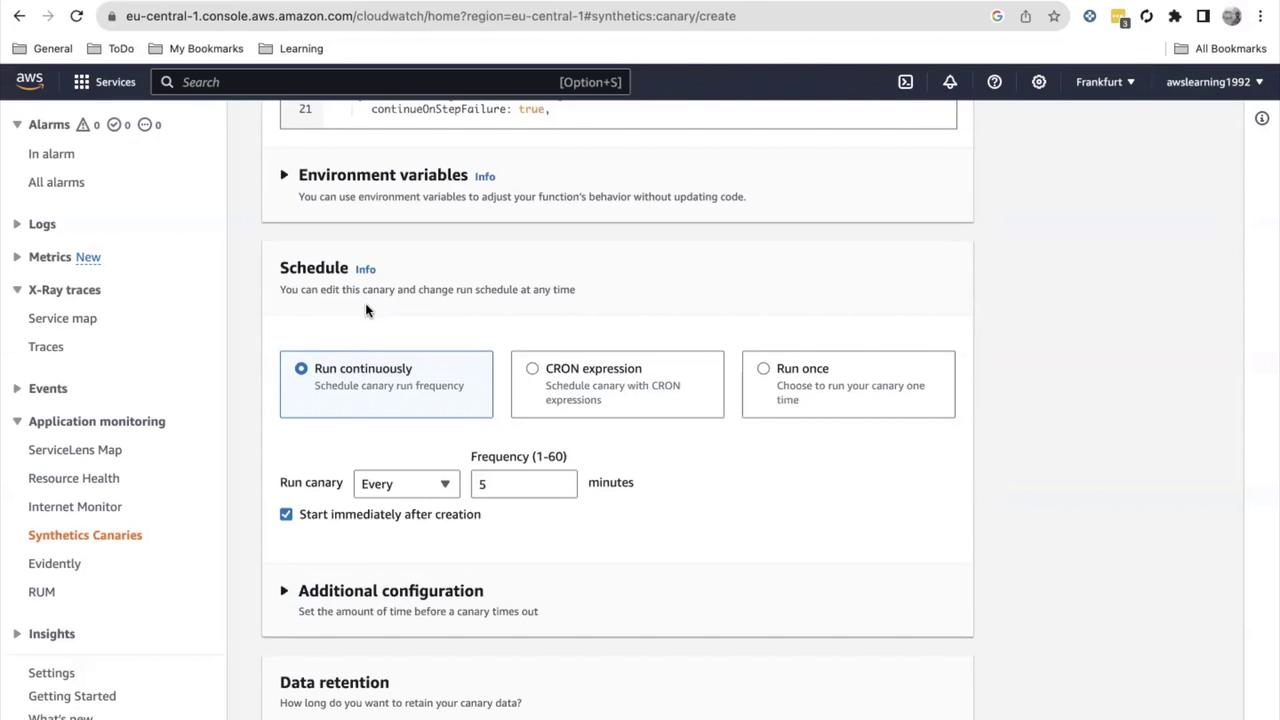This screenshot has width=1280, height=720.
Task: Open All alarms in the sidebar
Action: click(x=56, y=182)
